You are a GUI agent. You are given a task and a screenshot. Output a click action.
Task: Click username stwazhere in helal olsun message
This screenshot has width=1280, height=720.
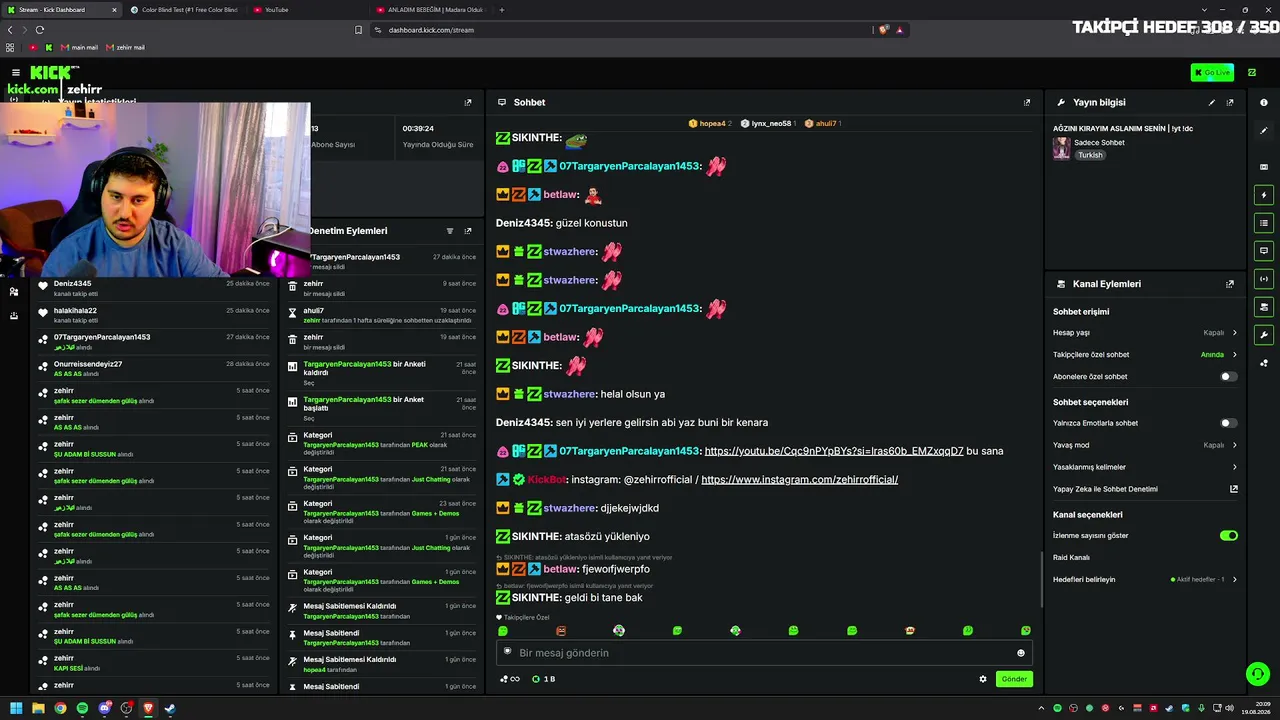(570, 394)
